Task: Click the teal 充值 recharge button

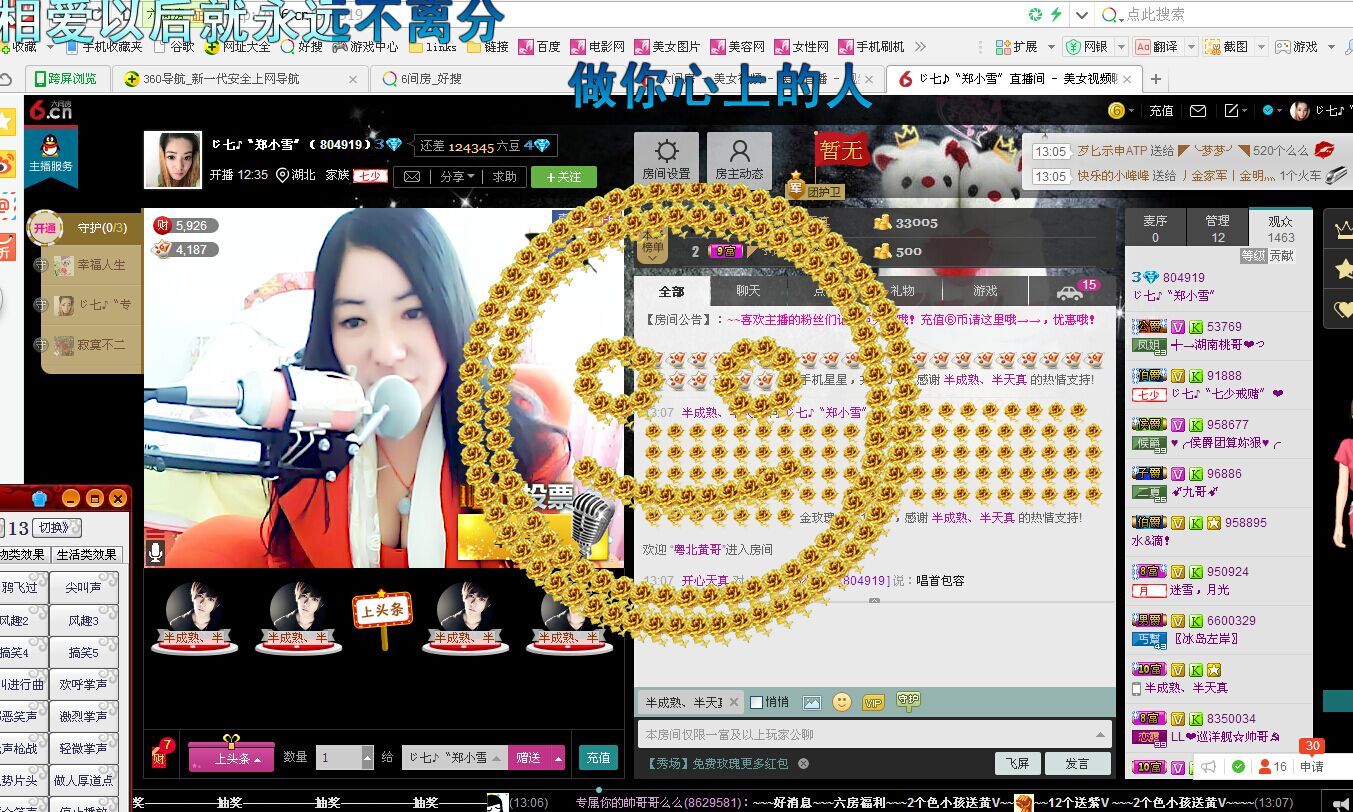Action: 598,758
